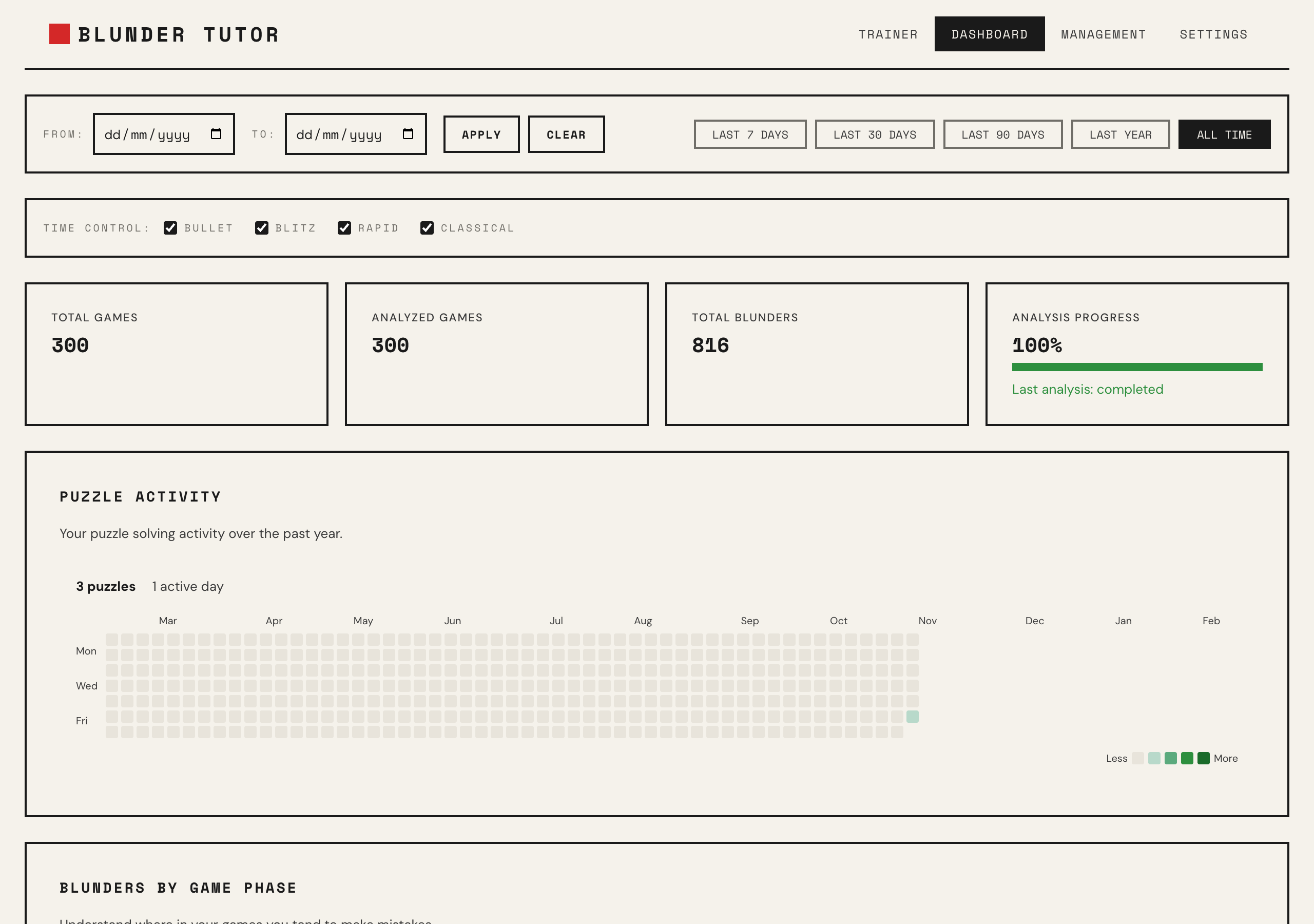The image size is (1314, 924).
Task: Open the Trainer tab
Action: pos(887,34)
